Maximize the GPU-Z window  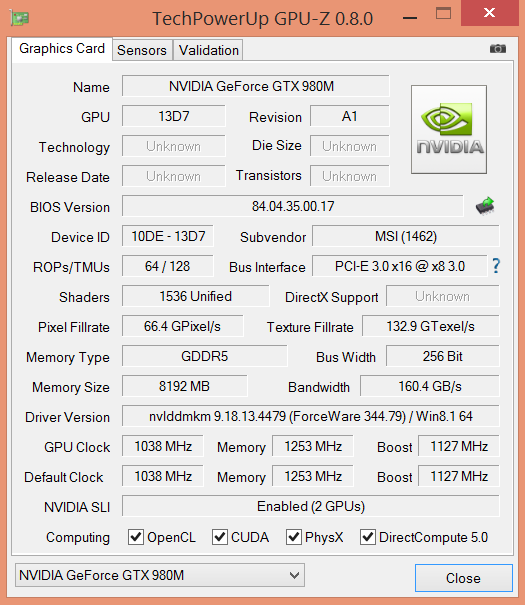443,13
